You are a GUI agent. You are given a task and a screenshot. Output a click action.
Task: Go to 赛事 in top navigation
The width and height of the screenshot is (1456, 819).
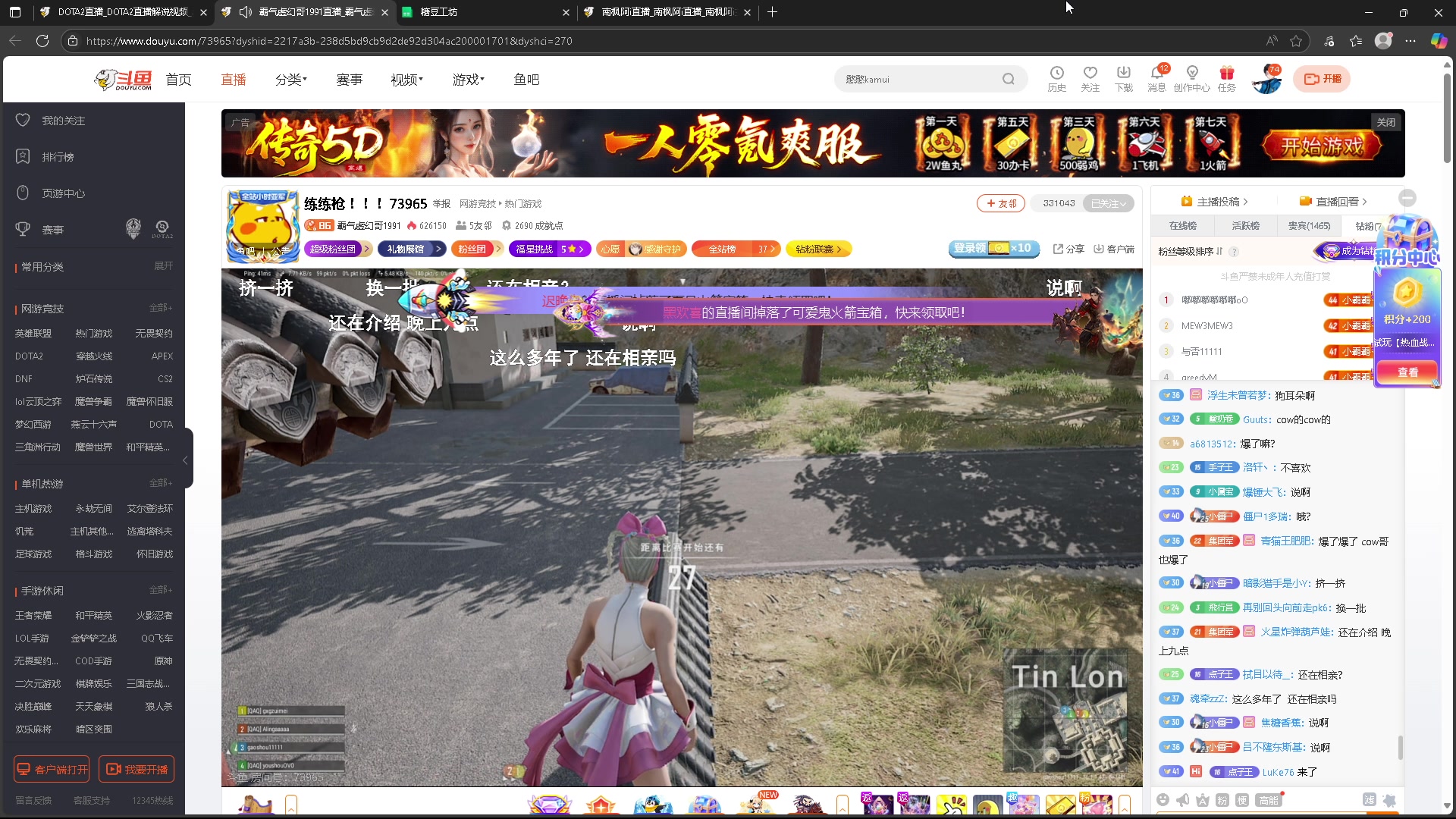click(x=350, y=80)
